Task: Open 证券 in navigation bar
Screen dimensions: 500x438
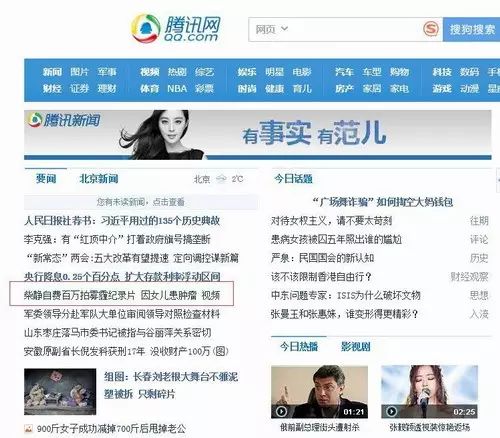Action: point(79,89)
